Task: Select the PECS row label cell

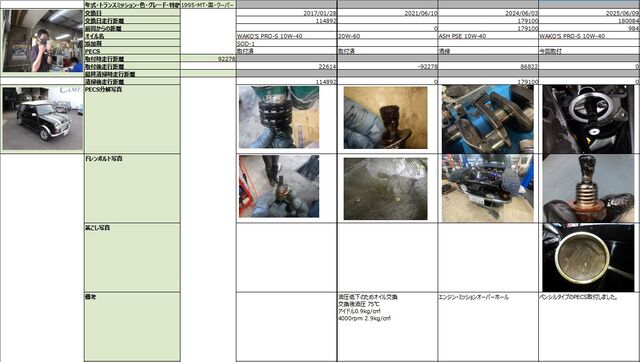Action: 132,51
